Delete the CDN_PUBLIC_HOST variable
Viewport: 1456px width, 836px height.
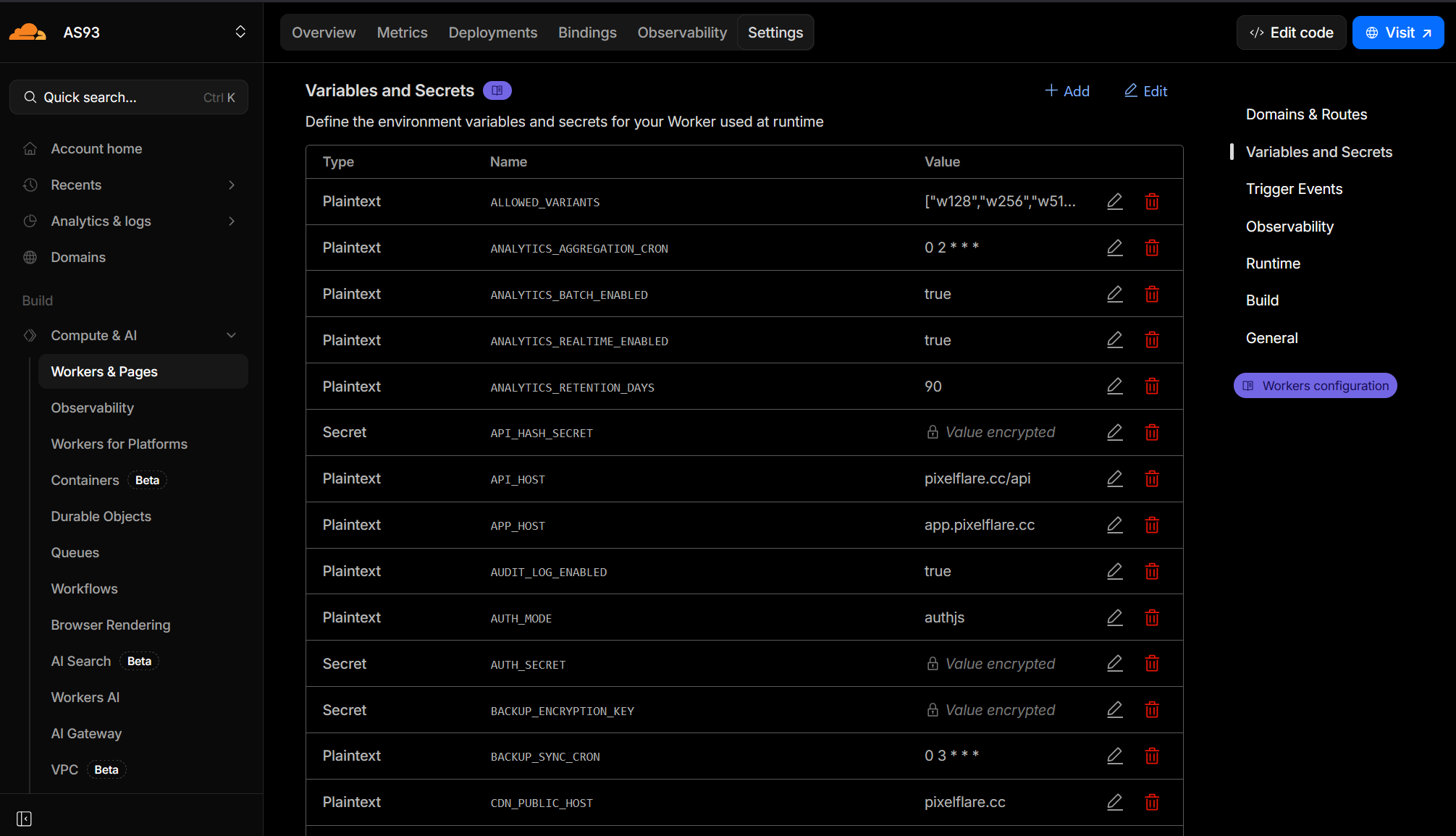(1152, 802)
